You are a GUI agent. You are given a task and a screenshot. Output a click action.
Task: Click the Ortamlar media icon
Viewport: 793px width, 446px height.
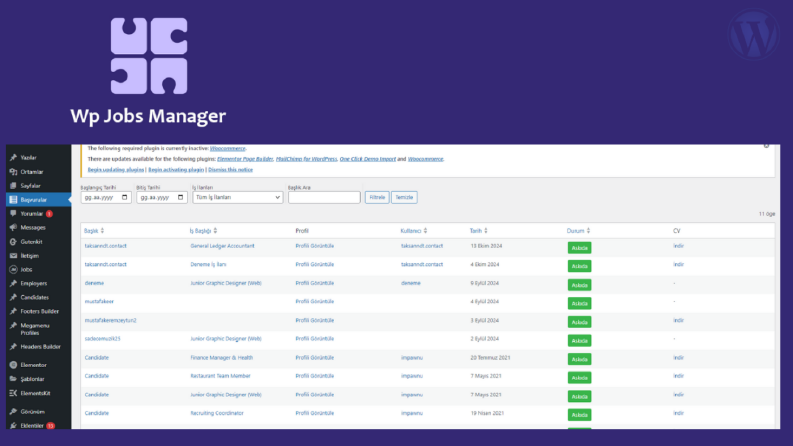coord(13,172)
